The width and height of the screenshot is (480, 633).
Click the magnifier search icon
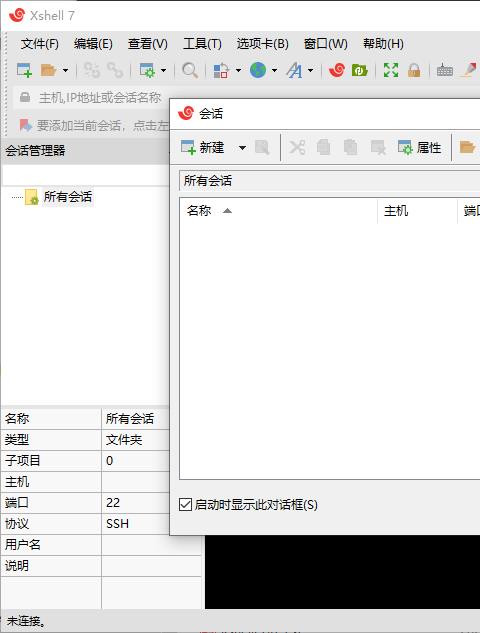click(190, 70)
